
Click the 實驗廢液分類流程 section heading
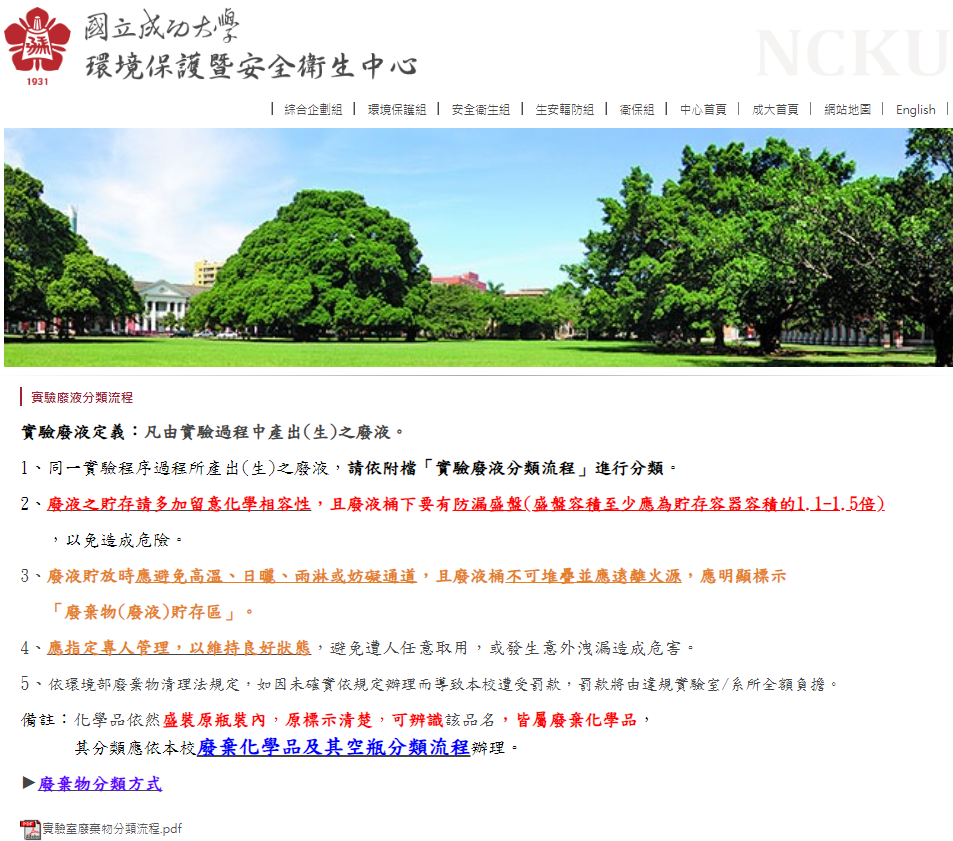pyautogui.click(x=82, y=397)
